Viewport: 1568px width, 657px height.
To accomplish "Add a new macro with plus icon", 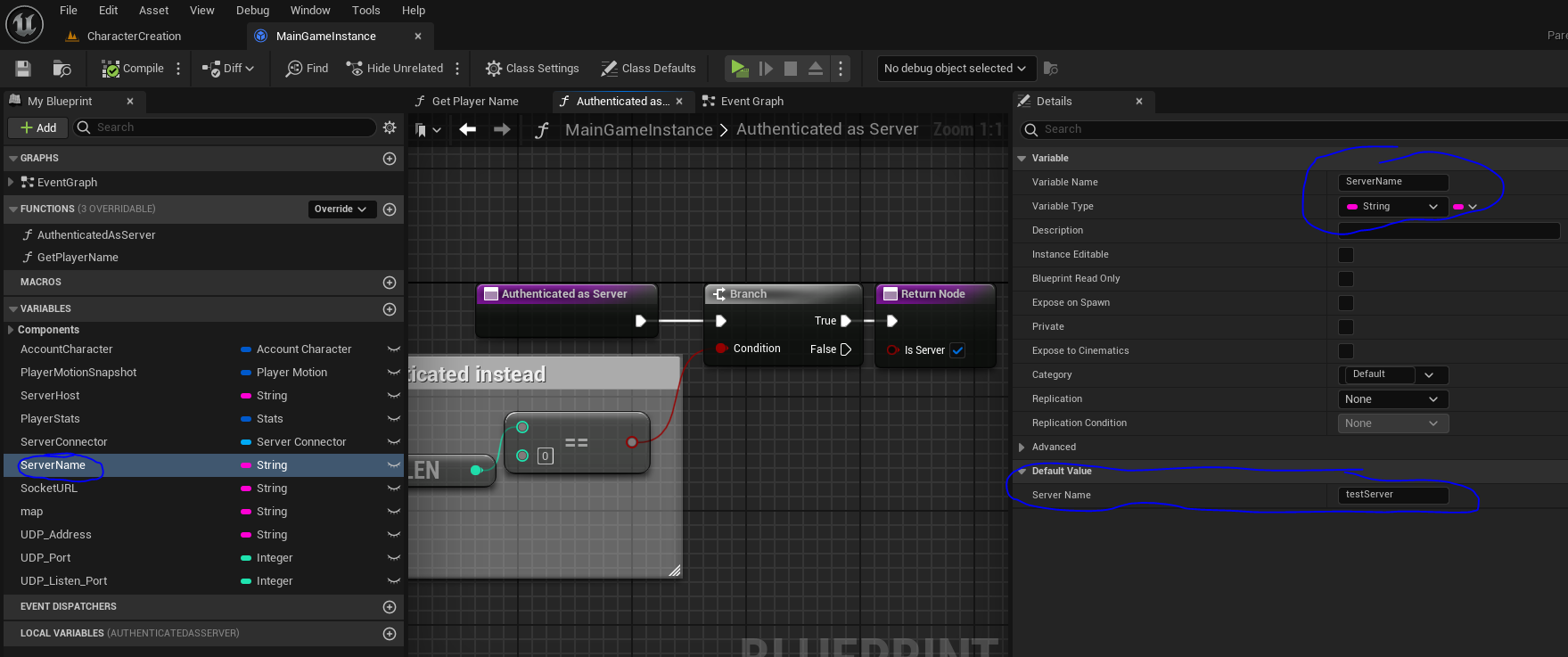I will [390, 283].
